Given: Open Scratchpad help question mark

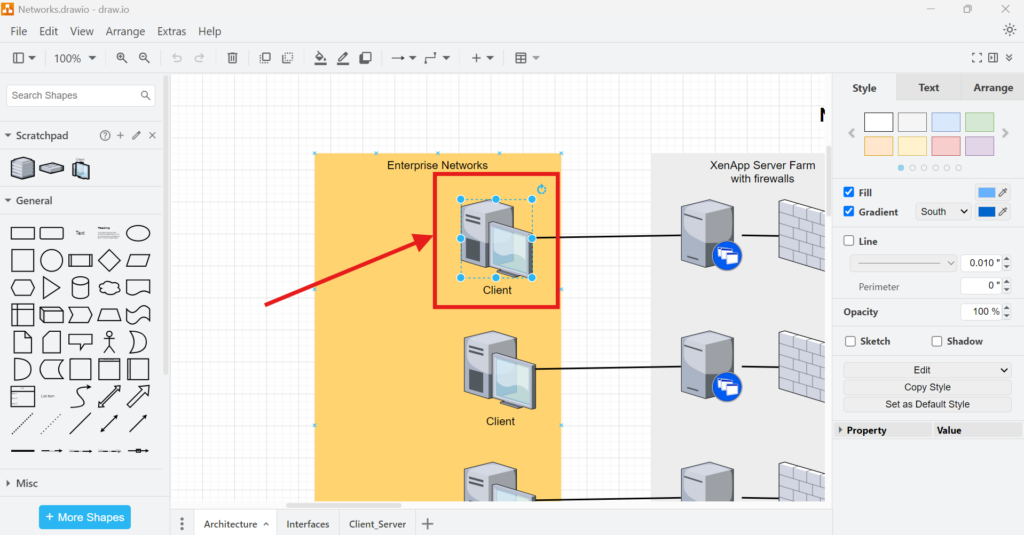Looking at the screenshot, I should [104, 135].
